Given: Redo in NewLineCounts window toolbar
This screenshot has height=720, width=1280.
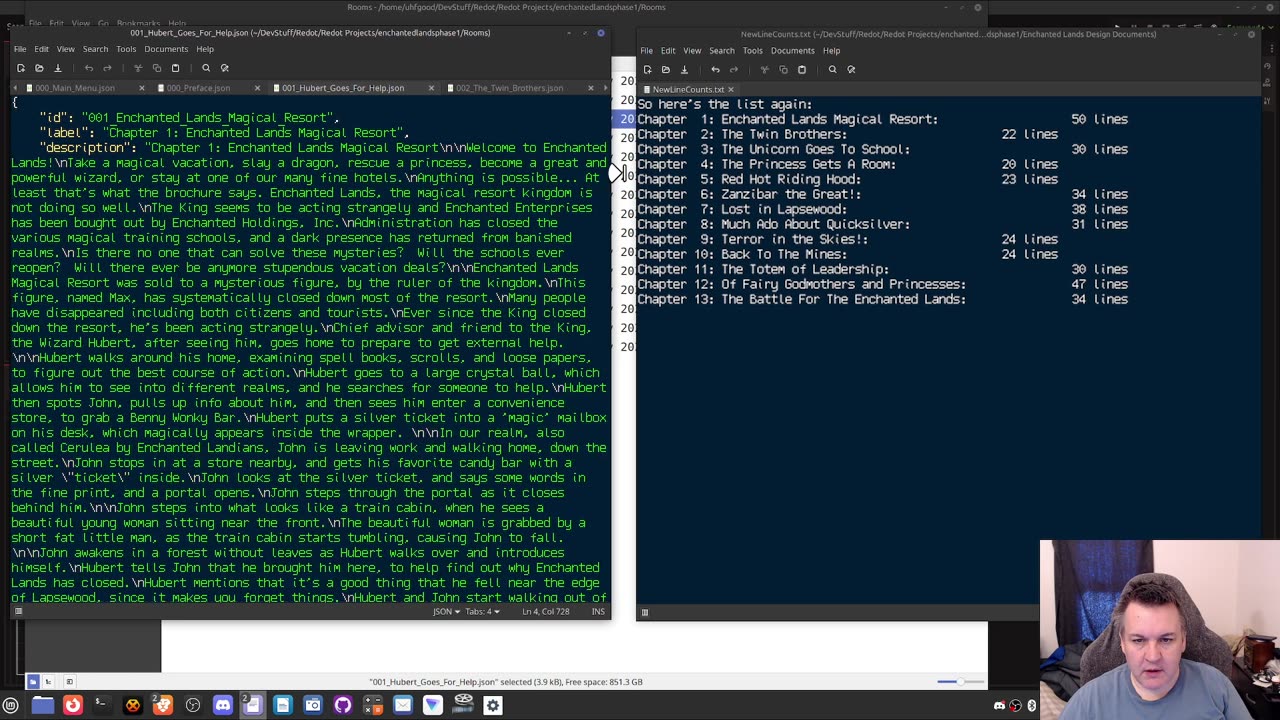Looking at the screenshot, I should click(733, 69).
